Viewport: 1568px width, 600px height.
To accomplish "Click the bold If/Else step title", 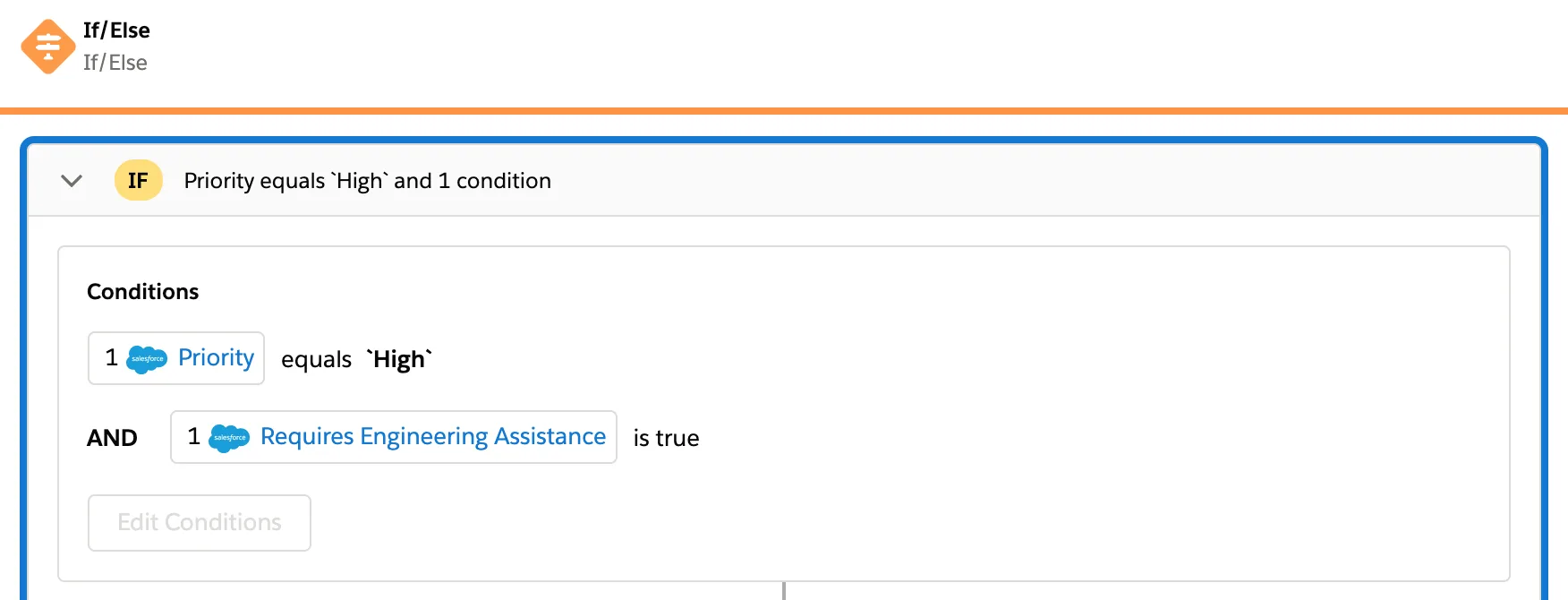I will [x=116, y=30].
